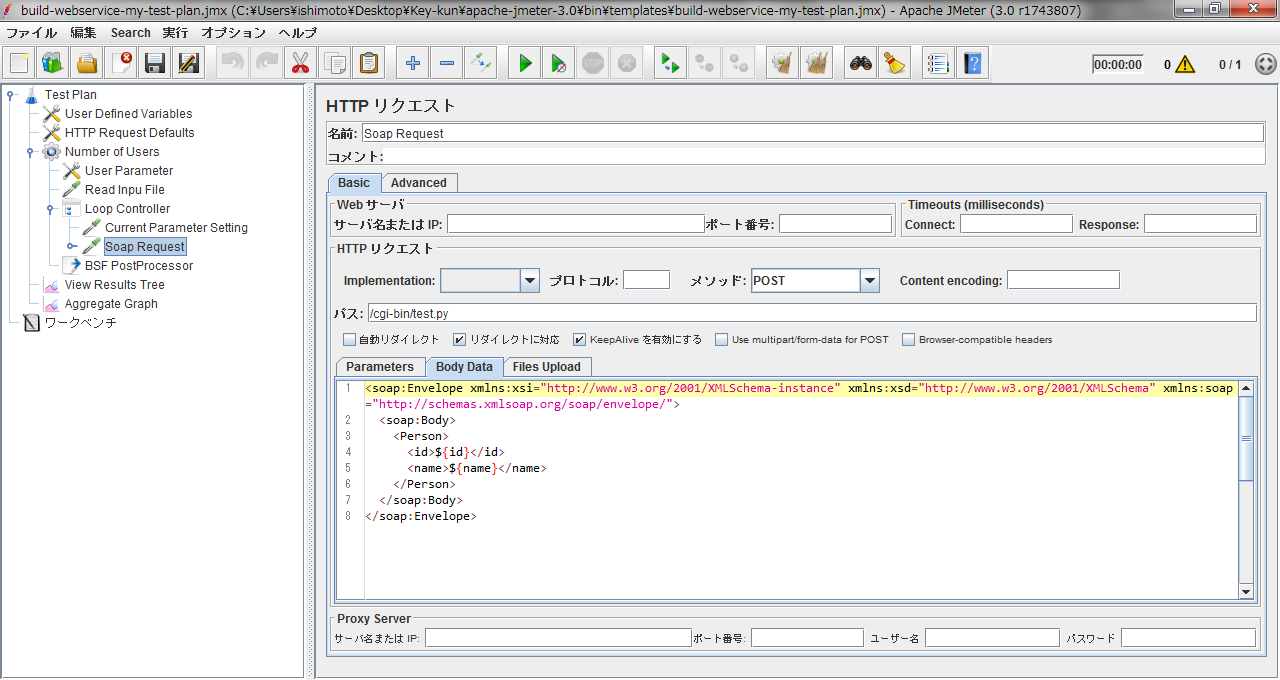Switch to the Parameters tab
The image size is (1280, 680).
coord(380,367)
